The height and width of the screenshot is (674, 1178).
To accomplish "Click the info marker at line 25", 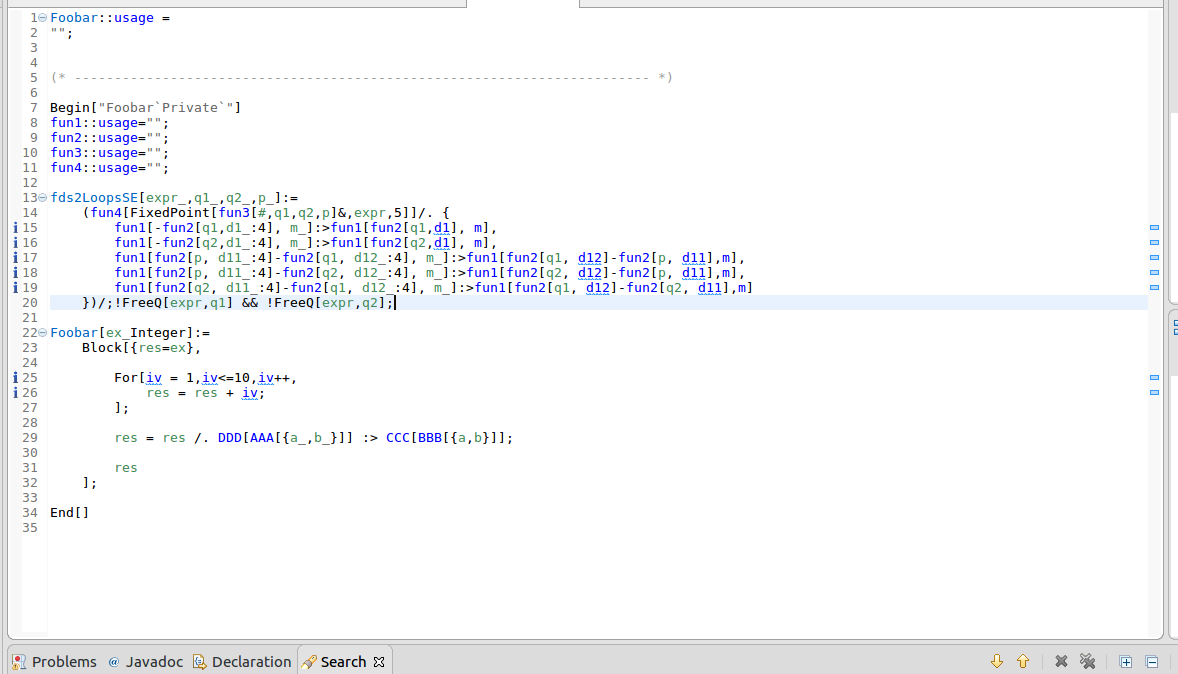I will [13, 377].
